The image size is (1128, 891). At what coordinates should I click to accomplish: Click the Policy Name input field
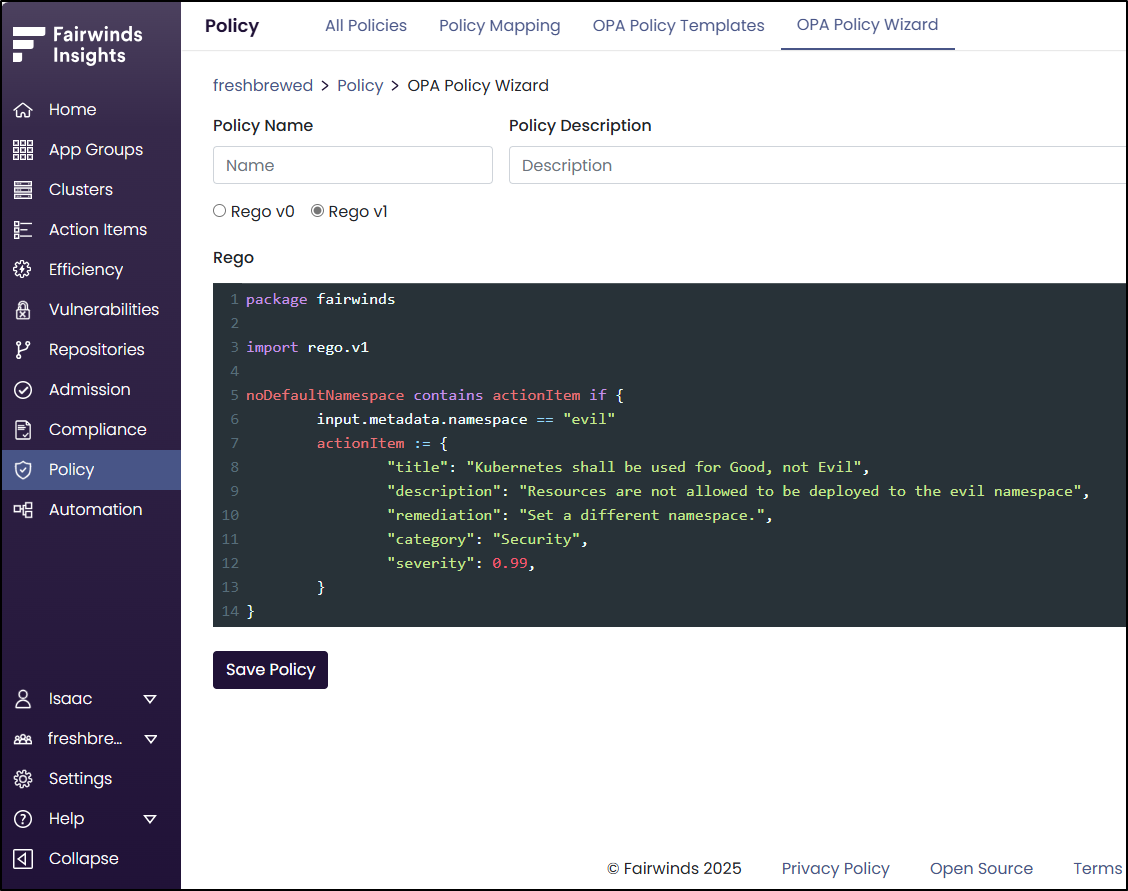click(x=352, y=165)
